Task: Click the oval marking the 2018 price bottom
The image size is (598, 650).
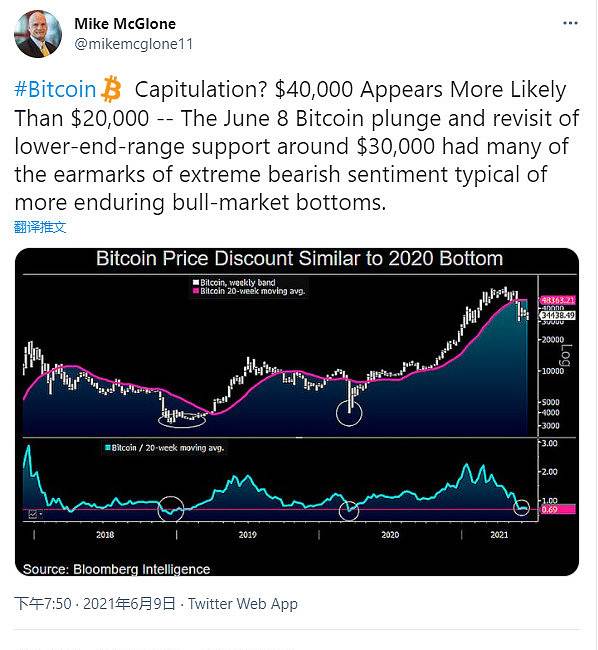Action: (182, 420)
